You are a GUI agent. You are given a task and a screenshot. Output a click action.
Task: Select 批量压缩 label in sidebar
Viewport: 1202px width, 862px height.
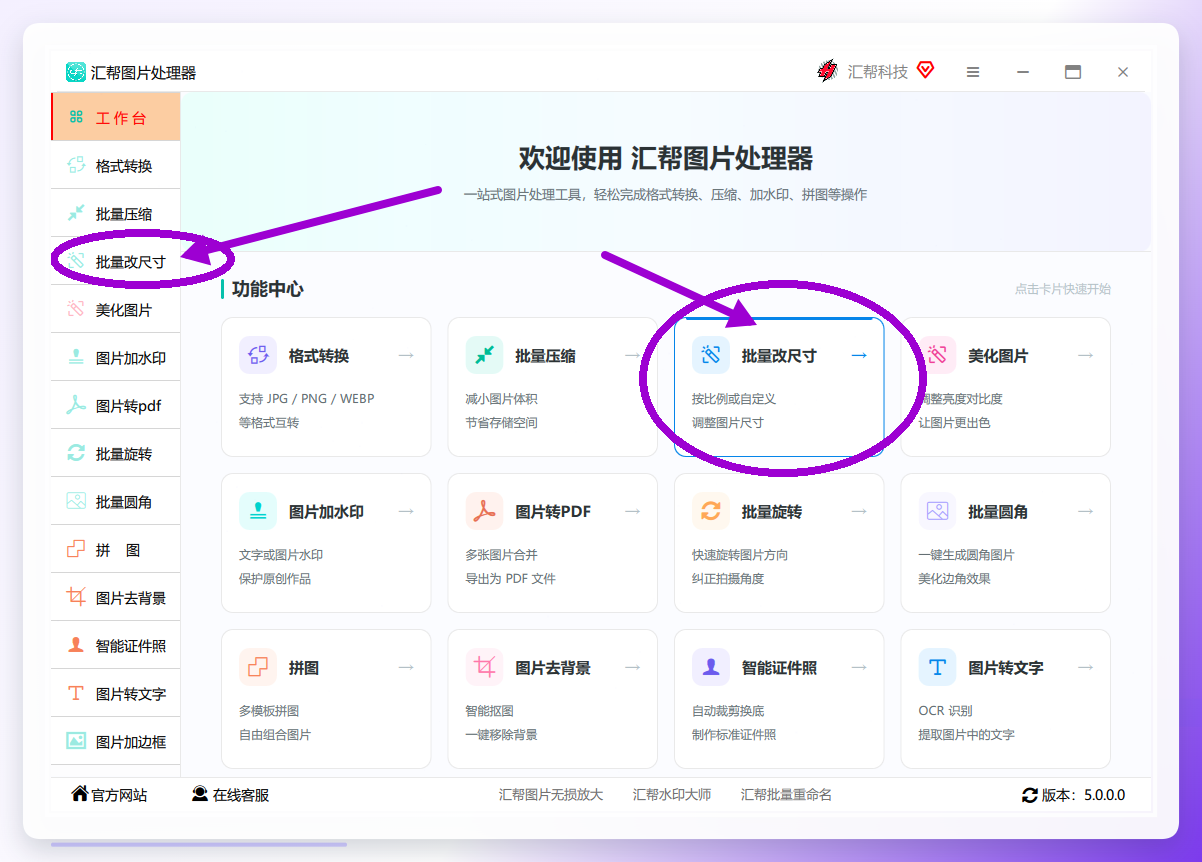124,214
